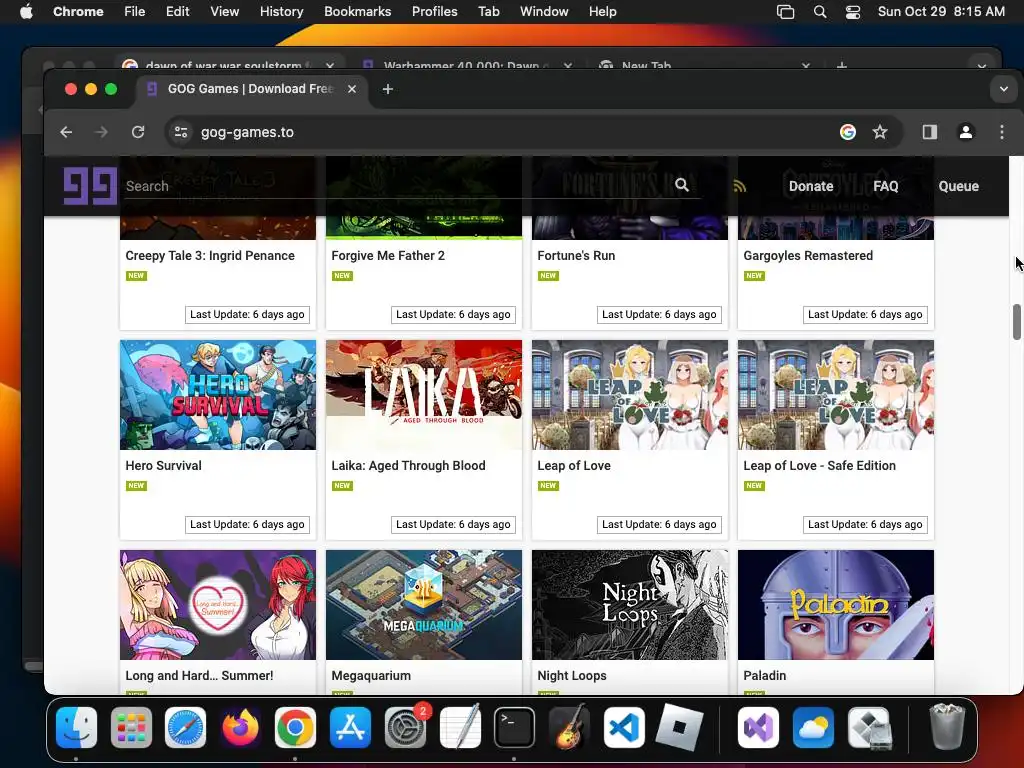Open the Profiles menu
The width and height of the screenshot is (1024, 768).
(x=434, y=12)
